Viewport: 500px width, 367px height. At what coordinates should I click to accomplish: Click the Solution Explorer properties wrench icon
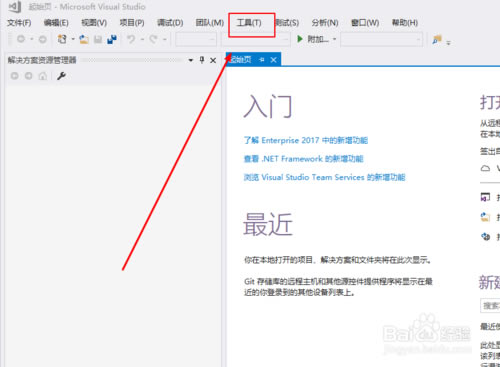point(61,76)
